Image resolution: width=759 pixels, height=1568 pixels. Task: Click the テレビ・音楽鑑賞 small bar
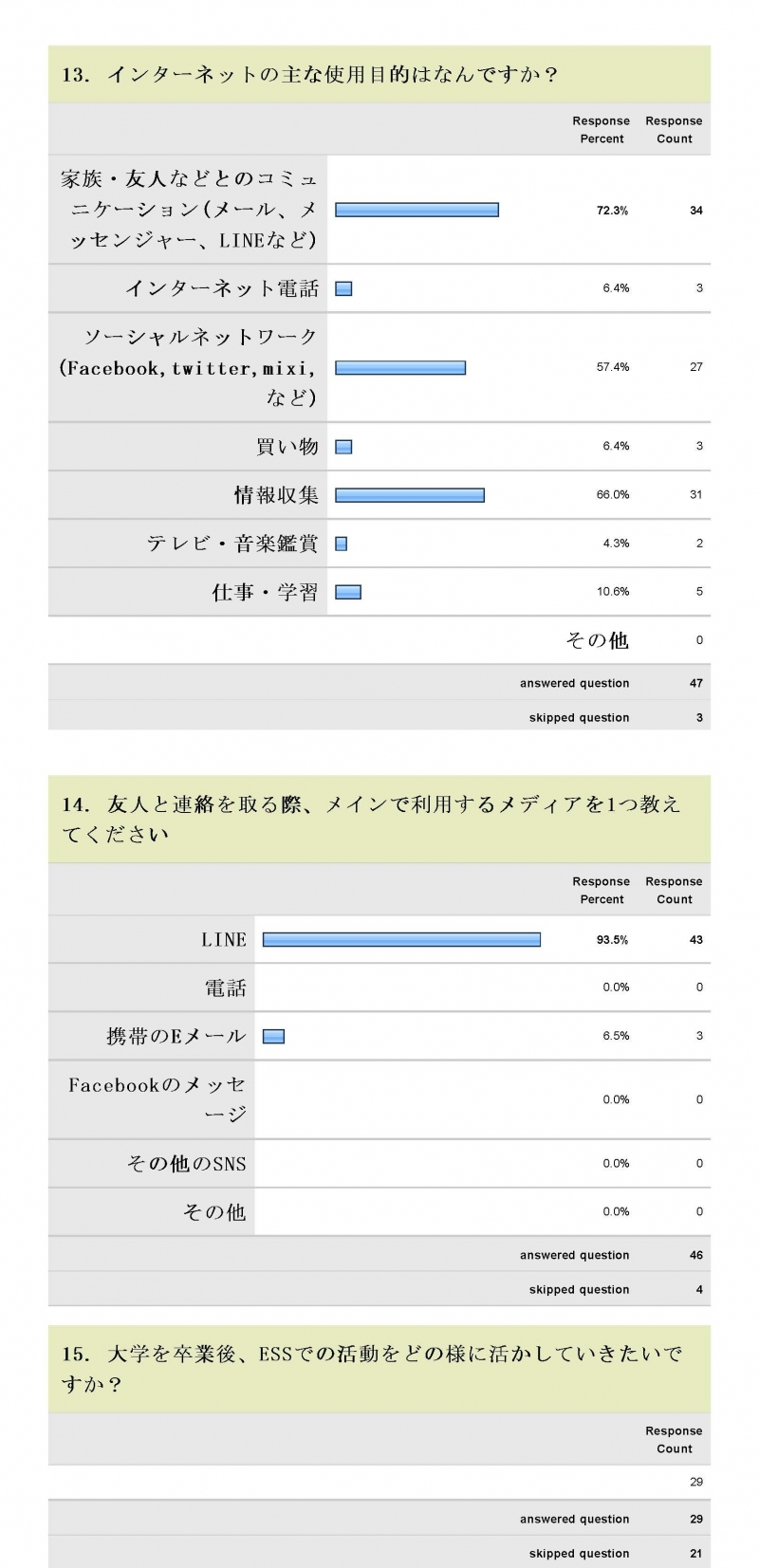click(342, 544)
